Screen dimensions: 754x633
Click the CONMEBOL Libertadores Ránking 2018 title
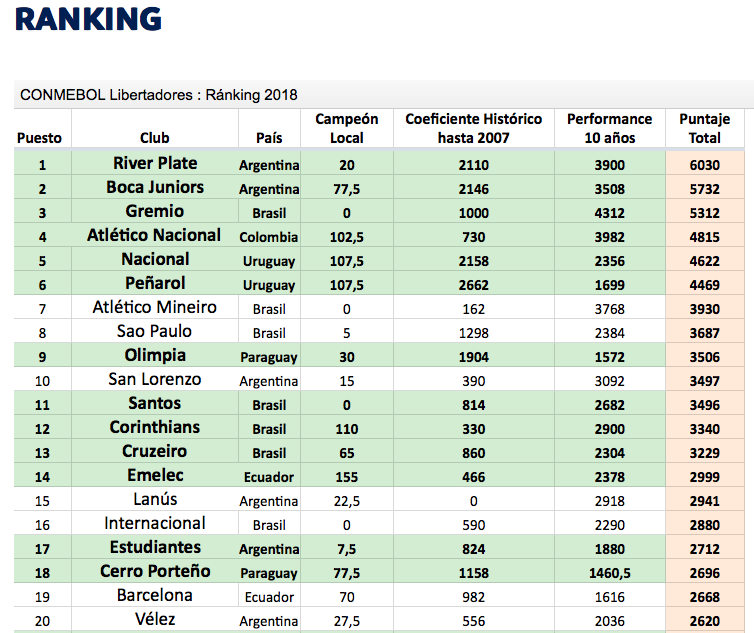158,95
